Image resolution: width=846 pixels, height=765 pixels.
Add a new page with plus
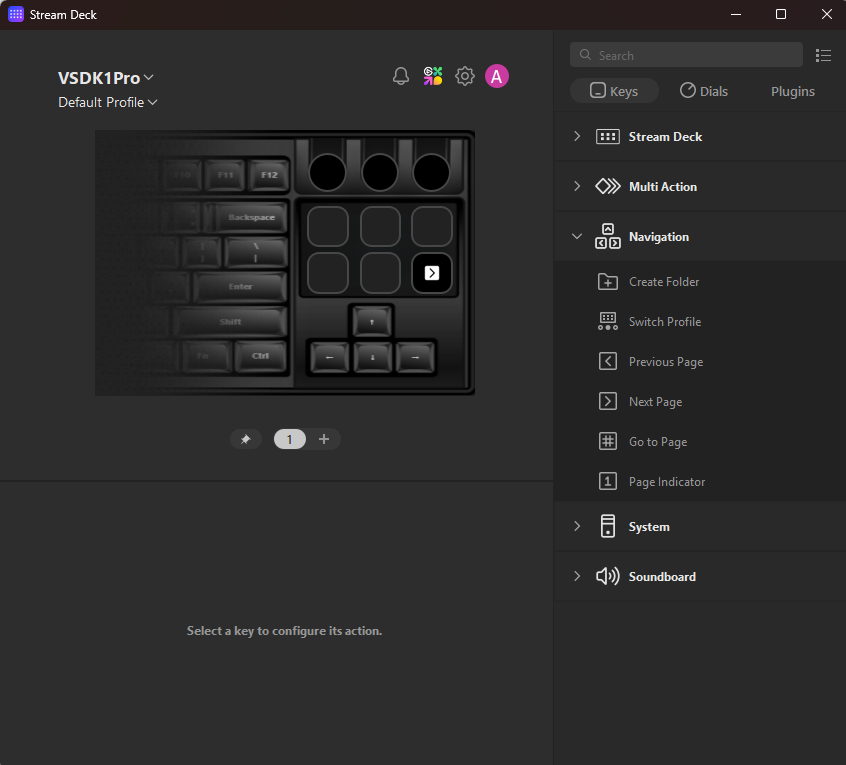(x=324, y=439)
